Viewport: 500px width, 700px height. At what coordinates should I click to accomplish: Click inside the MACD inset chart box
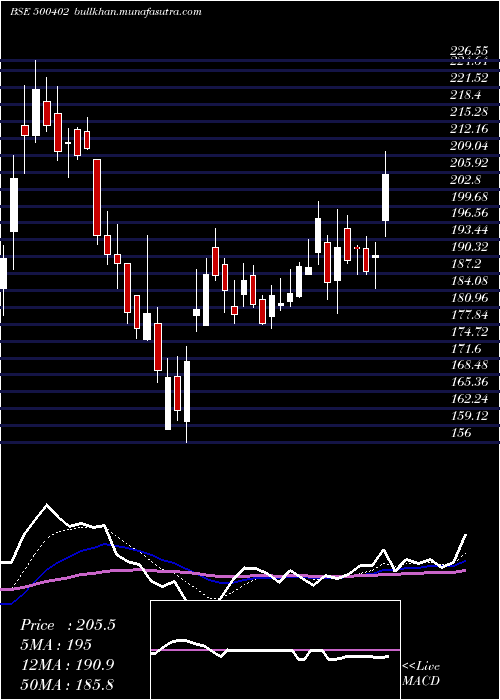[275, 650]
